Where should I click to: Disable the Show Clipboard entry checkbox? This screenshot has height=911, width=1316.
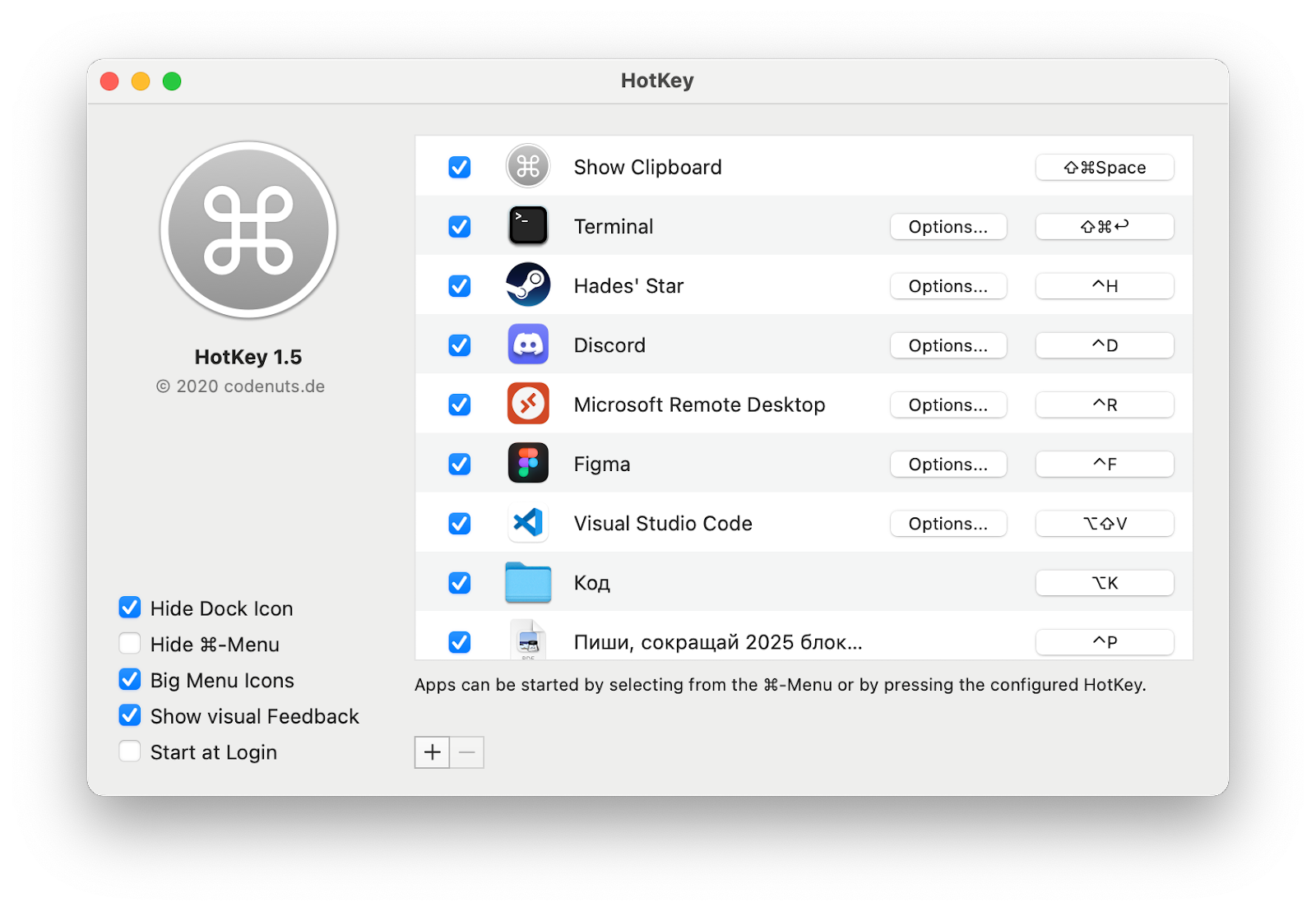click(x=459, y=166)
